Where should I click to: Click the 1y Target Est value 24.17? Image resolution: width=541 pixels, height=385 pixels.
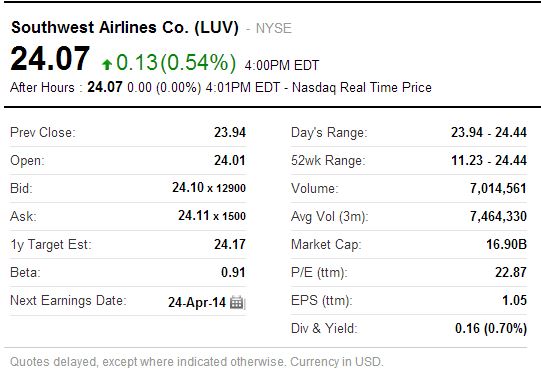coord(230,245)
